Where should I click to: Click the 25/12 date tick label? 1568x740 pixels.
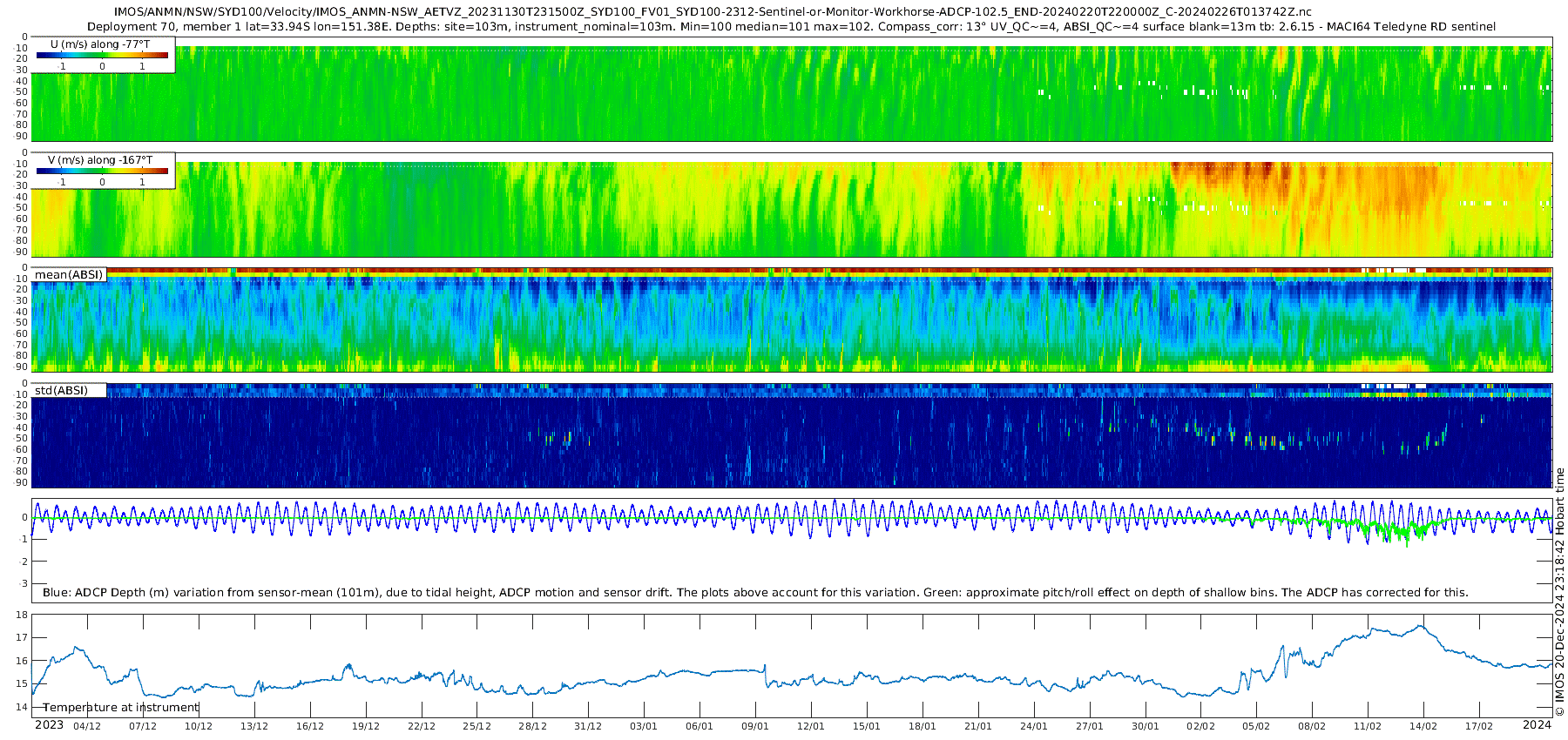[476, 726]
